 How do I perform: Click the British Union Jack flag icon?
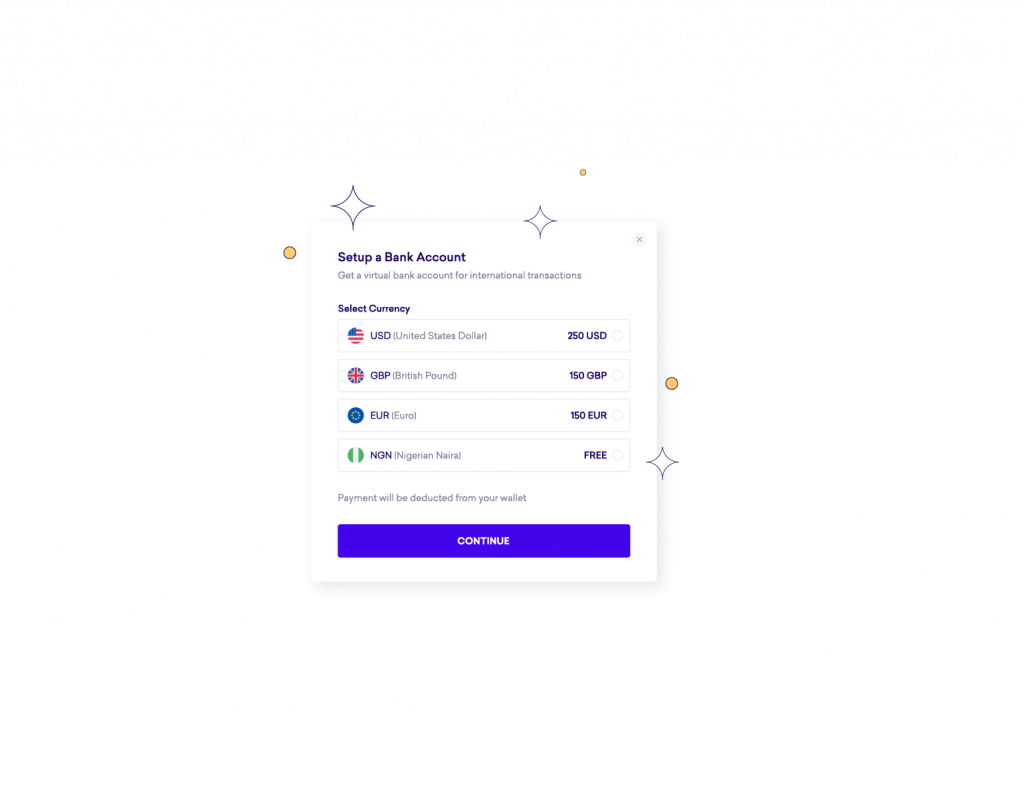(x=355, y=375)
